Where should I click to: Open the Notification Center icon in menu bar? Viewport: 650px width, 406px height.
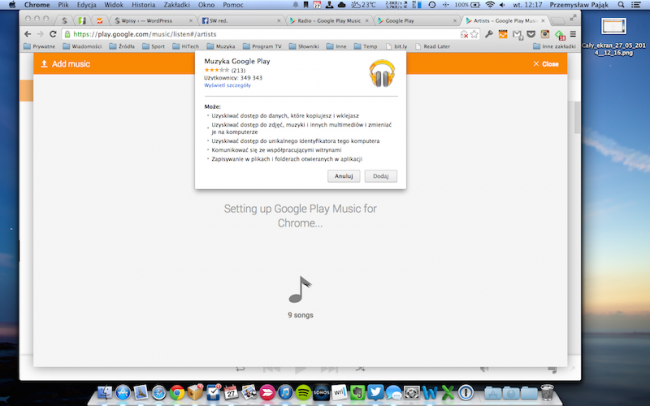pyautogui.click(x=635, y=5)
